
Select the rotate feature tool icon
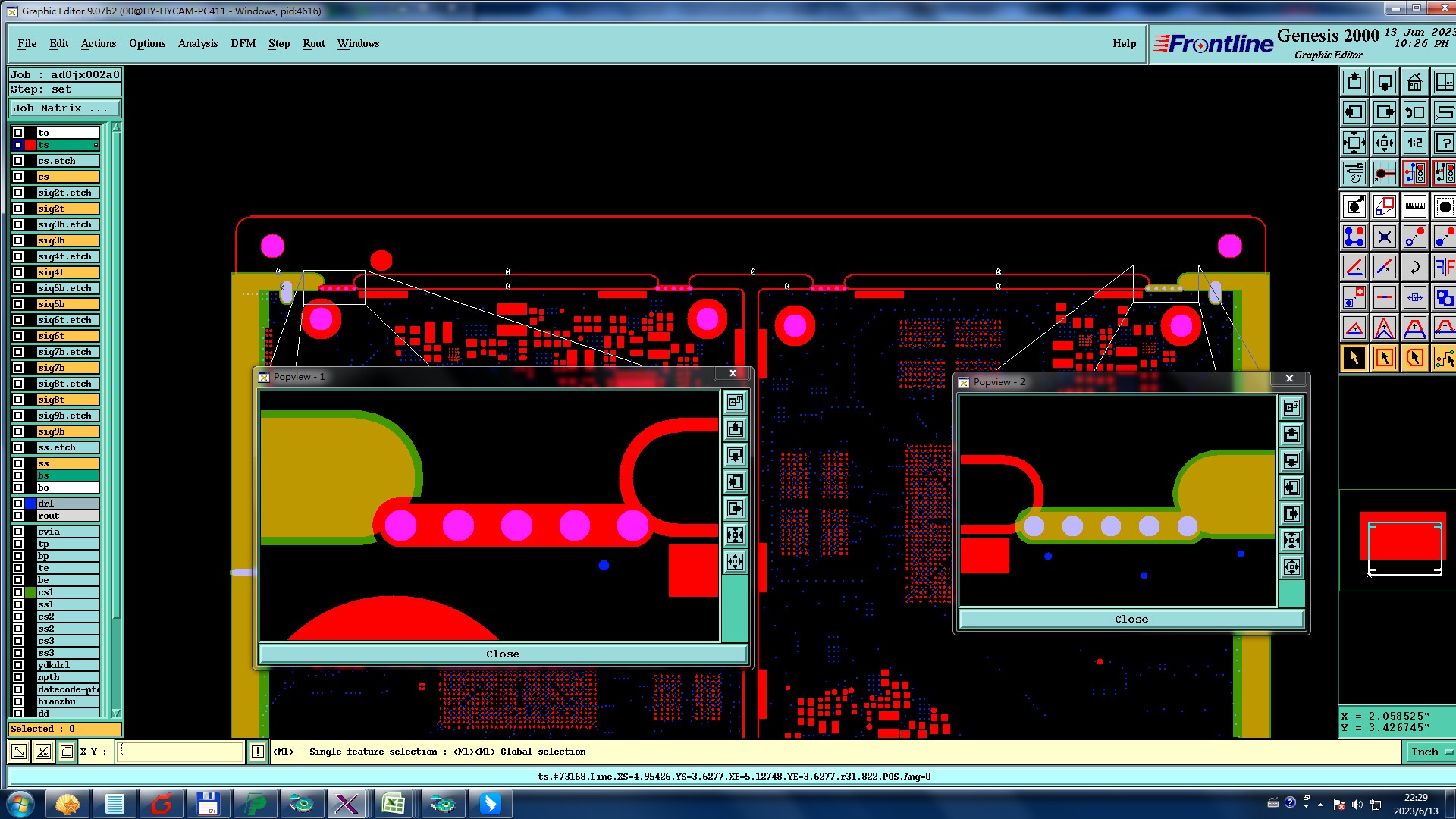point(1414,267)
